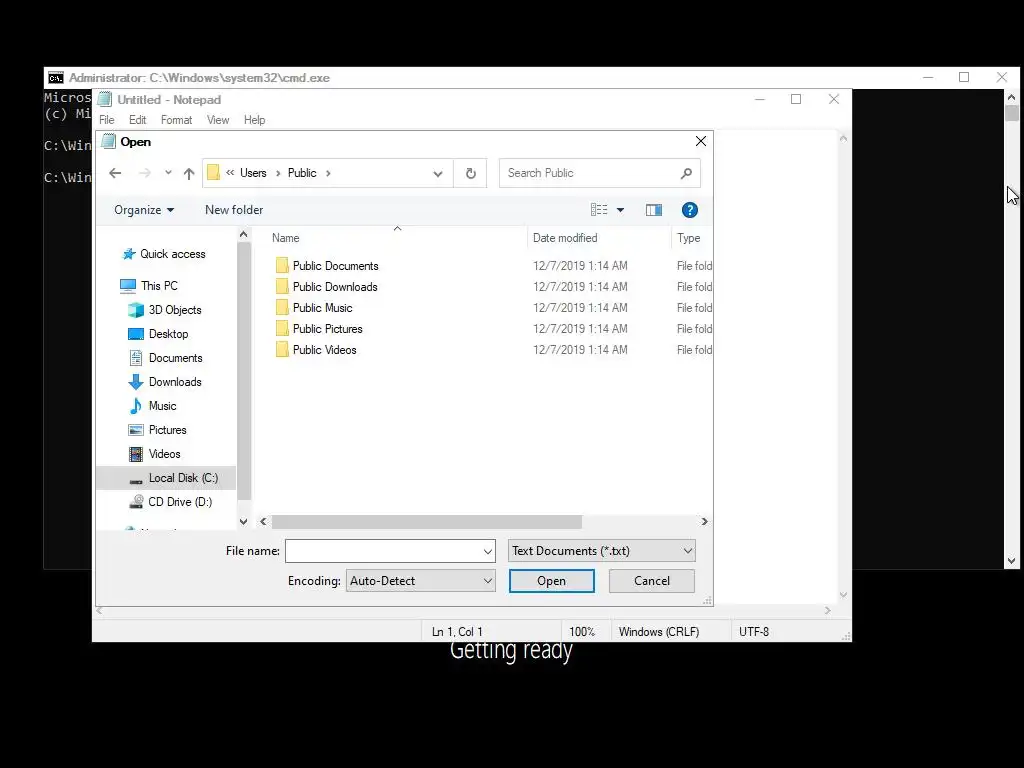Screen dimensions: 1024x768
Task: Click the Desktop sidebar icon
Action: point(136,334)
